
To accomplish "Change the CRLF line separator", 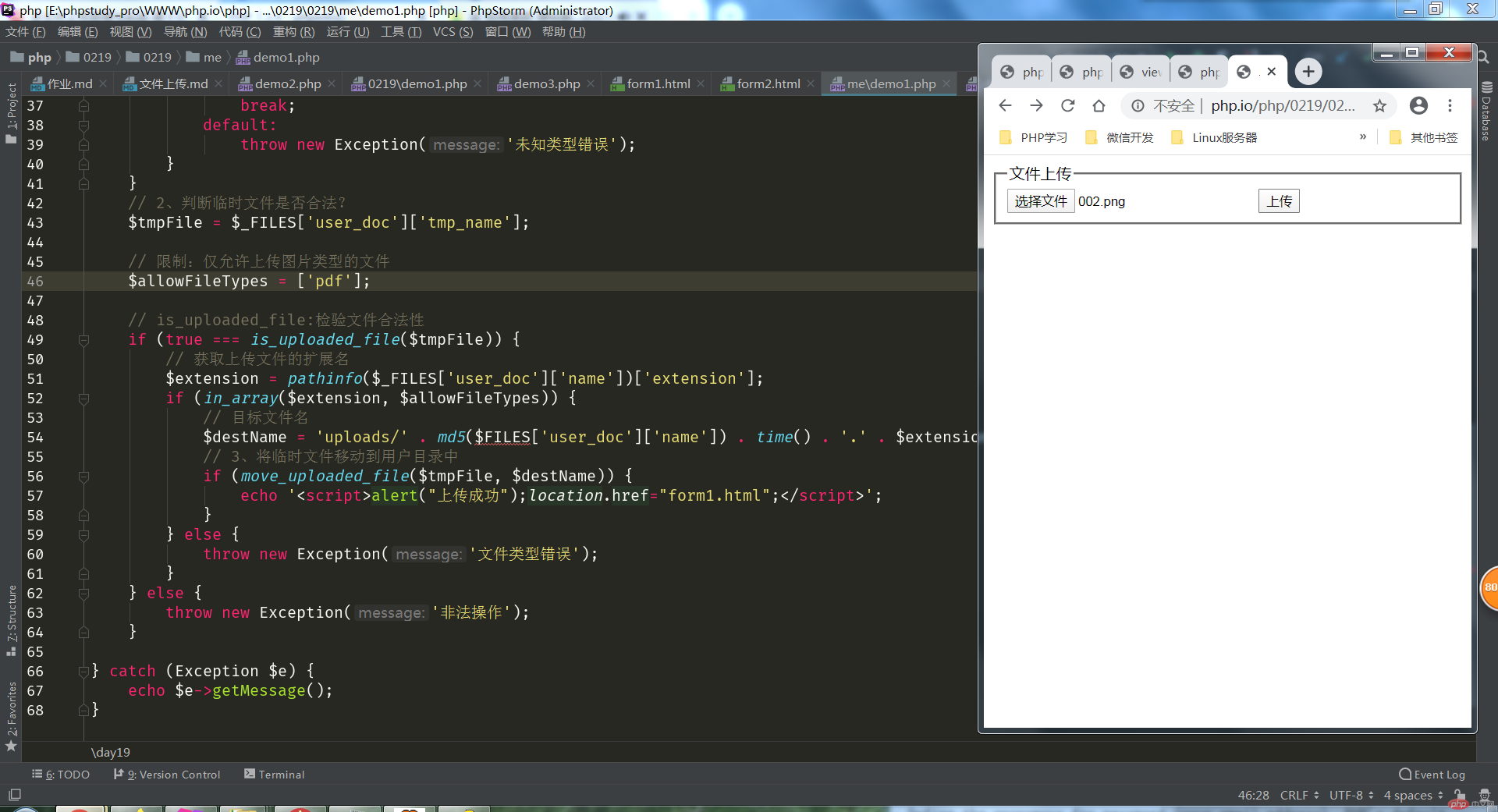I will coord(1299,795).
